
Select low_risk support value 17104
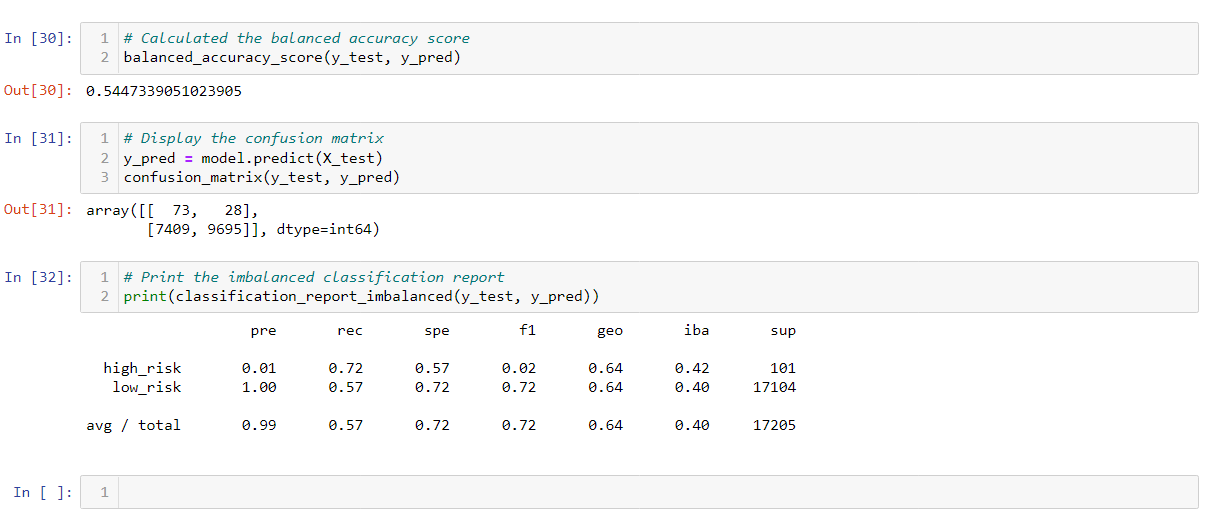click(775, 387)
